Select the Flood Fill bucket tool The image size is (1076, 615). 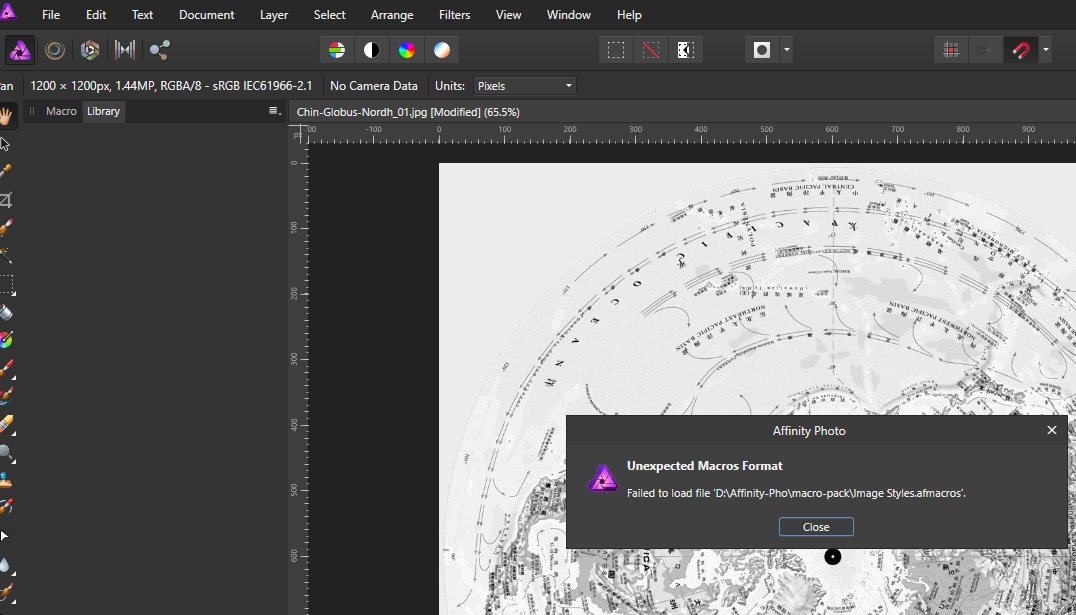(x=5, y=312)
